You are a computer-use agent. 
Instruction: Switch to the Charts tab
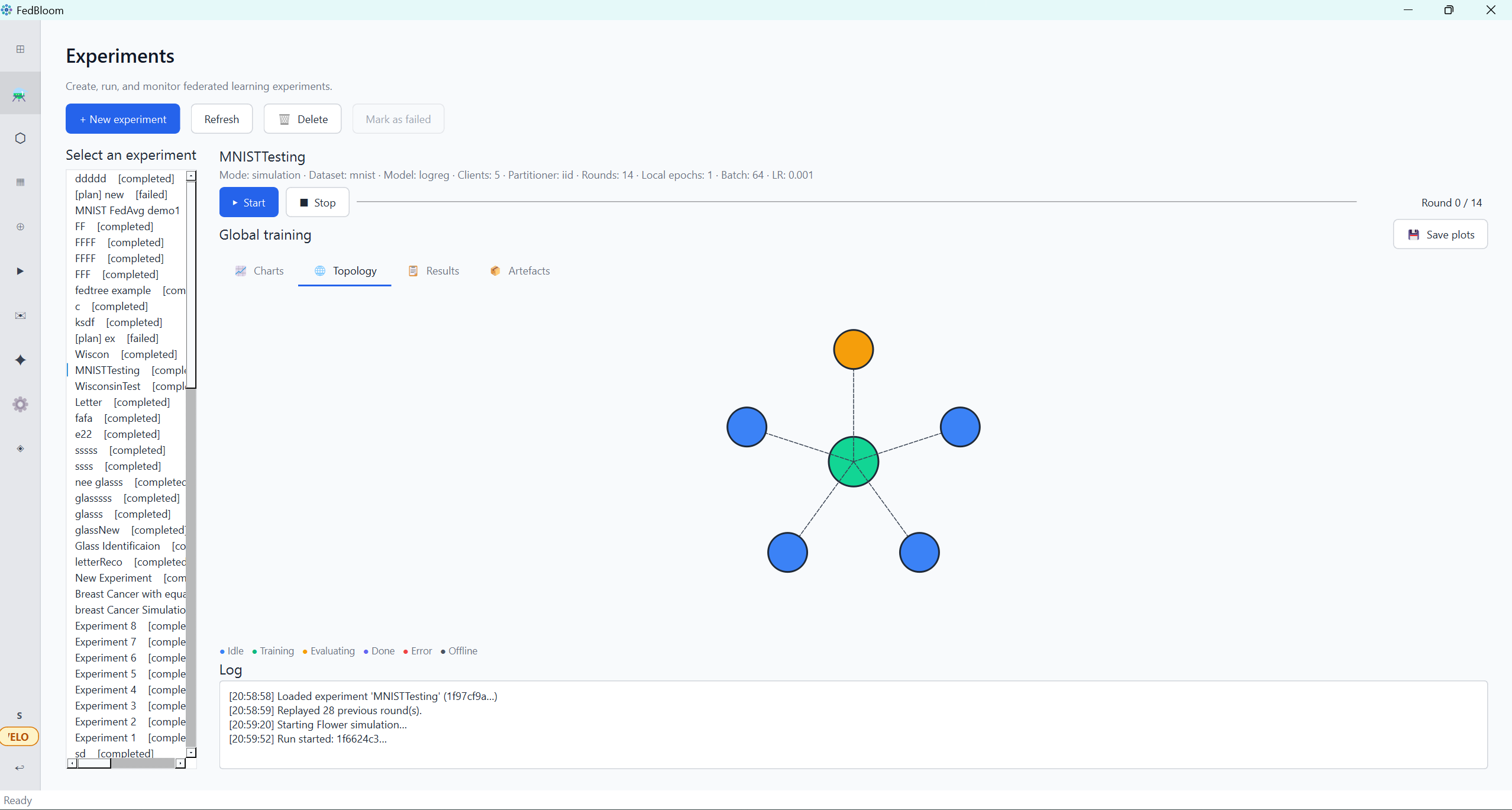[x=260, y=271]
